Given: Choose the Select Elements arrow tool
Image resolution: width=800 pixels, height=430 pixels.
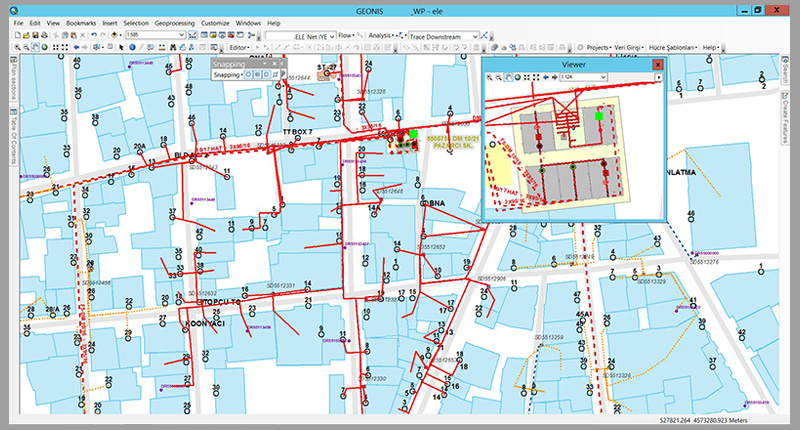Looking at the screenshot, I should tap(121, 47).
